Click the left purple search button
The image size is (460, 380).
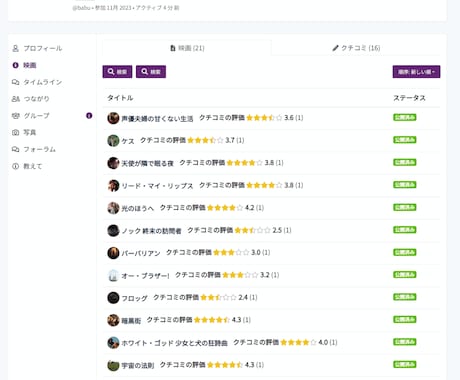pyautogui.click(x=117, y=72)
